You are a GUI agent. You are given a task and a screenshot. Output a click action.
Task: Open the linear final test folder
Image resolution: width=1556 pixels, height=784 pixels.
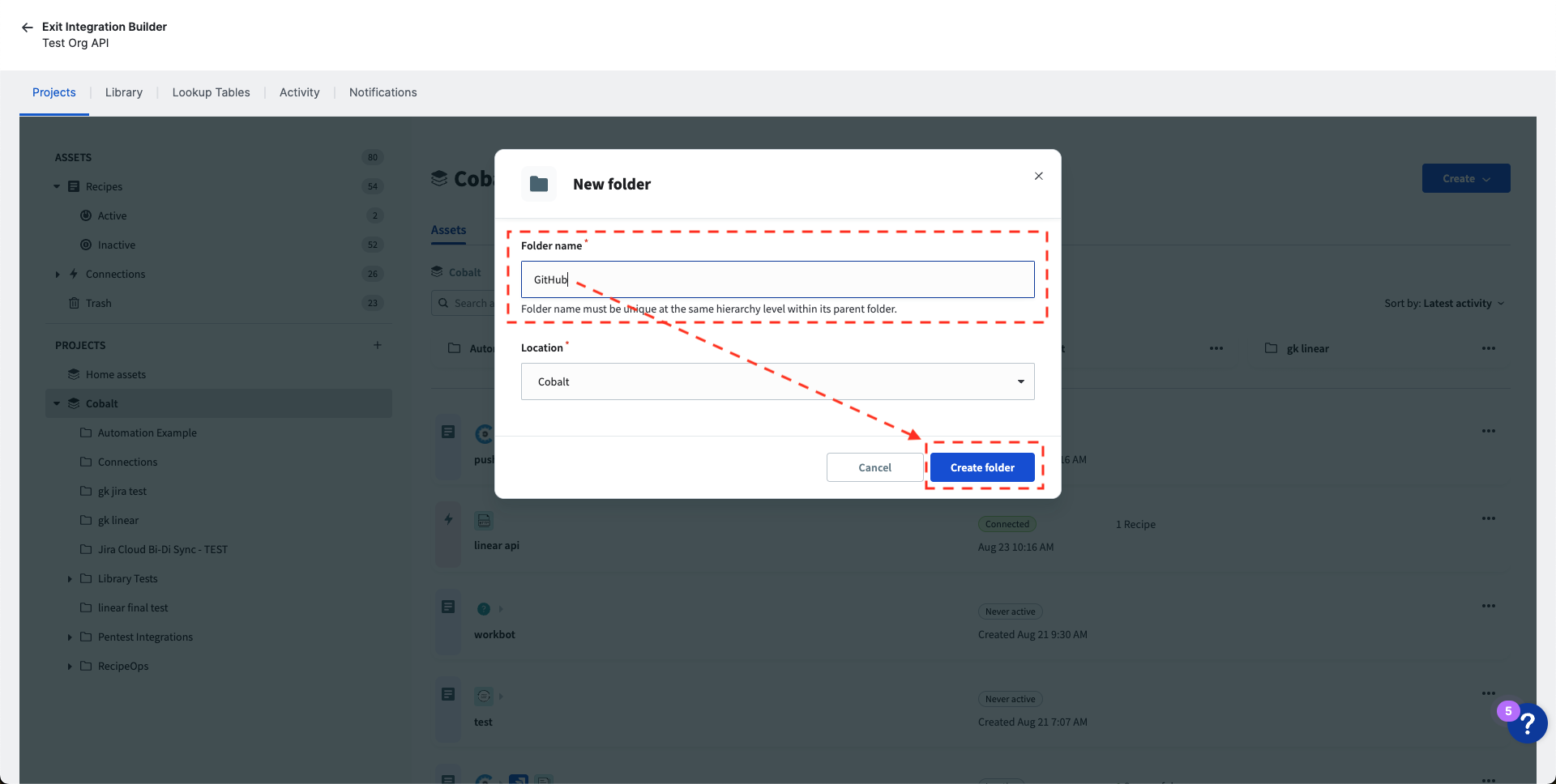[133, 607]
